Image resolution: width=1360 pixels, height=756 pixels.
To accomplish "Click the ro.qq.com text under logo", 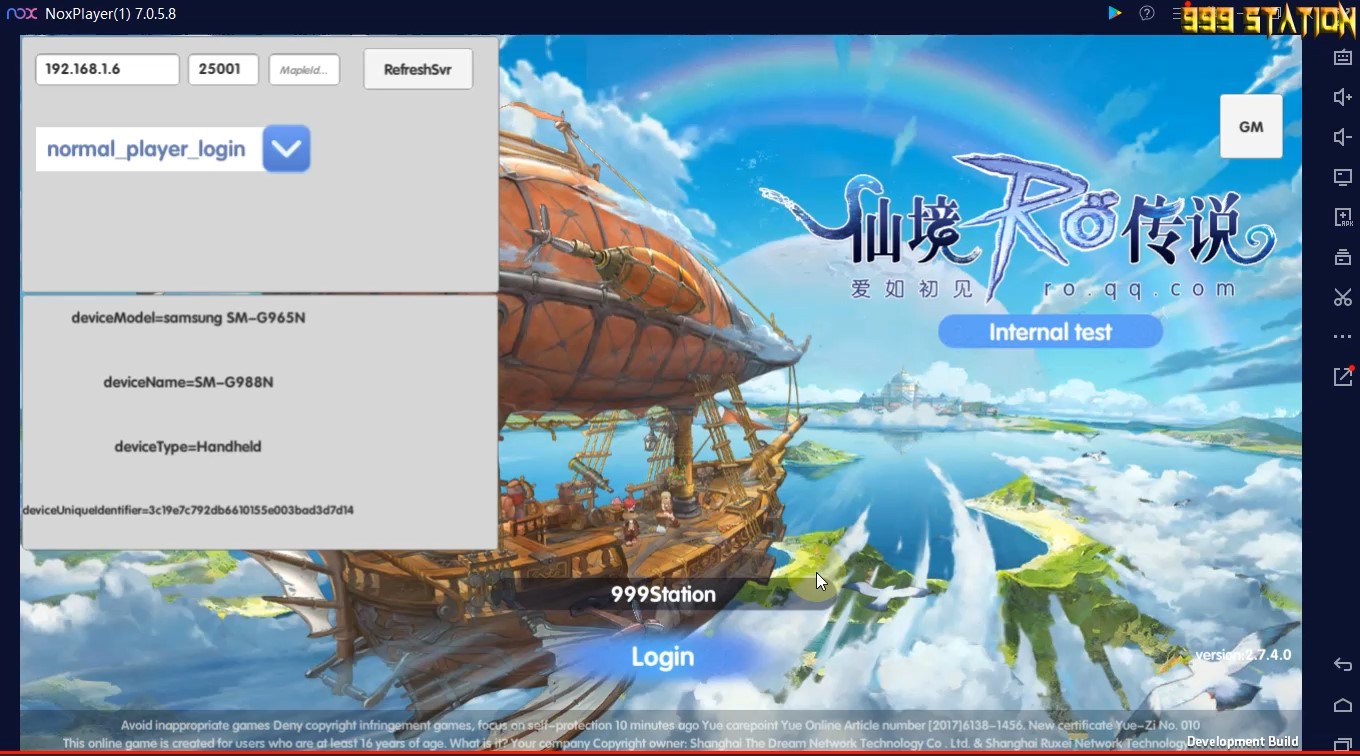I will pyautogui.click(x=1139, y=290).
